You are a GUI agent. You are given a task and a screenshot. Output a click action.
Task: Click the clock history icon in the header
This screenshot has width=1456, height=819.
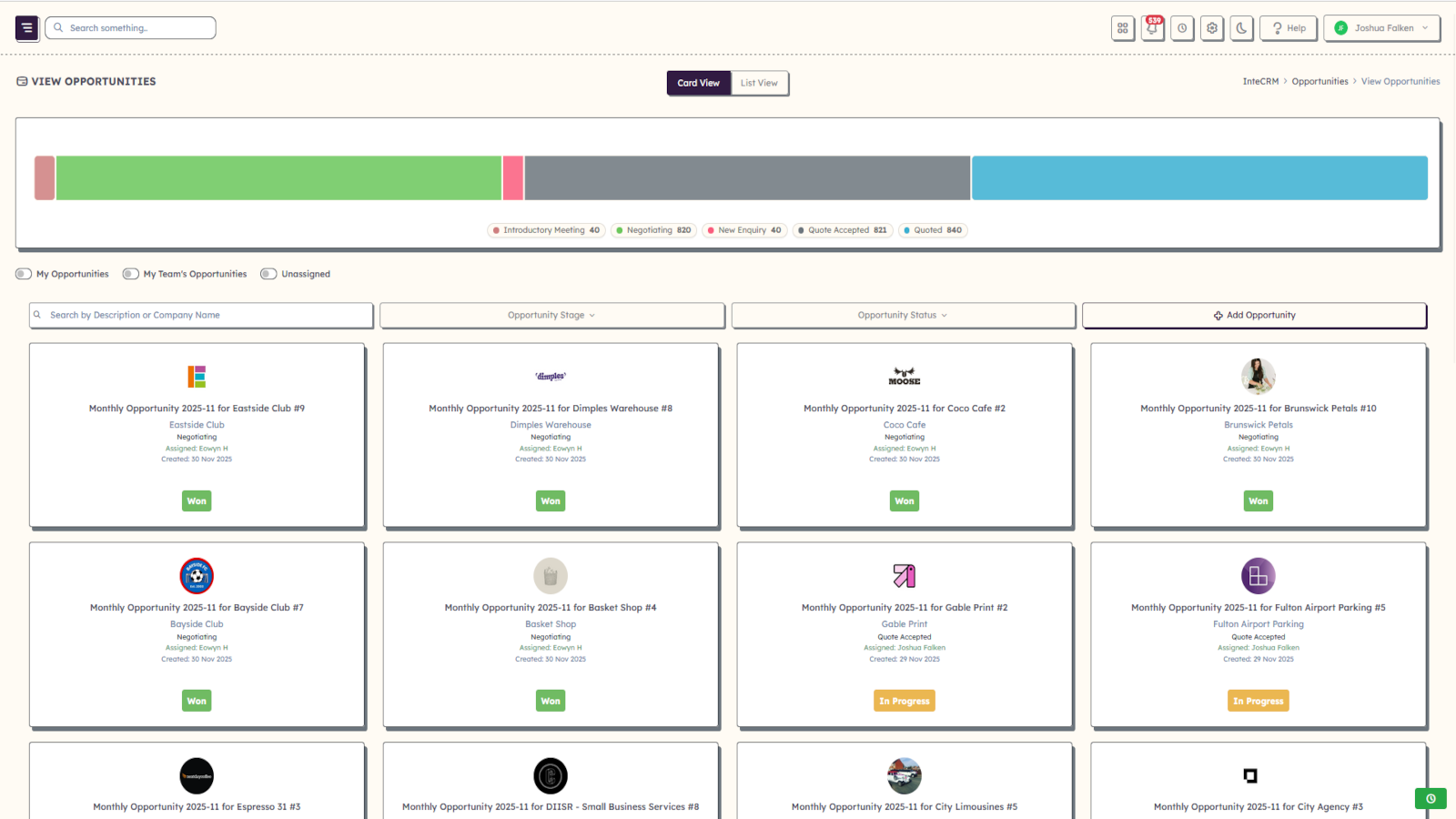(1182, 28)
